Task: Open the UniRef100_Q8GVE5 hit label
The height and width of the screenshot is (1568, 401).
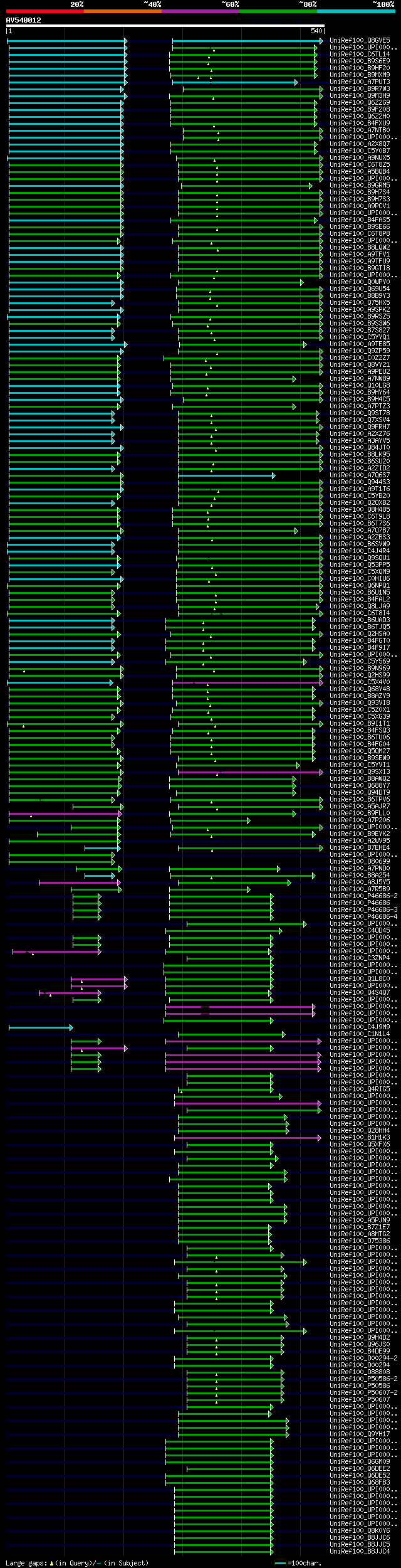Action: [x=360, y=40]
